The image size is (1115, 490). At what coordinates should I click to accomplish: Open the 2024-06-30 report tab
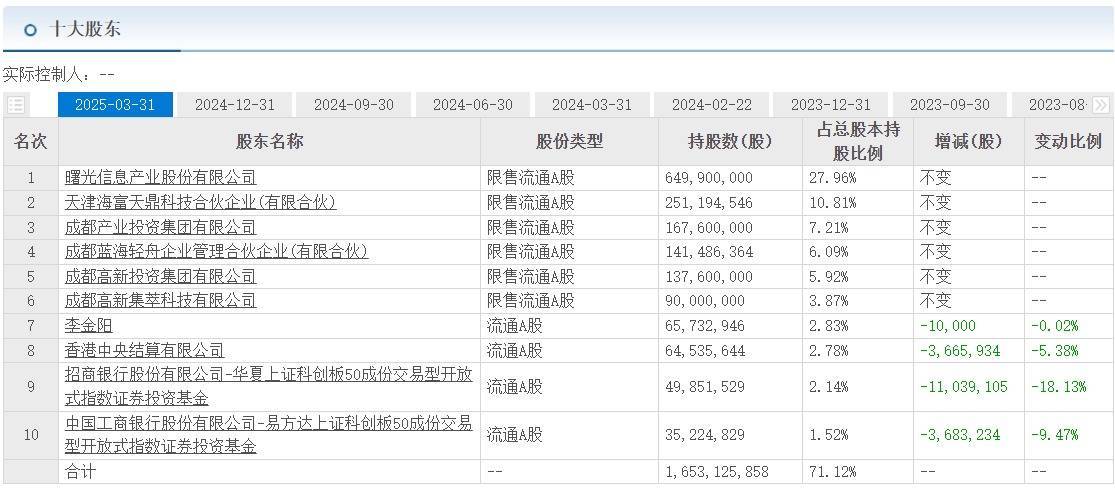coord(473,105)
